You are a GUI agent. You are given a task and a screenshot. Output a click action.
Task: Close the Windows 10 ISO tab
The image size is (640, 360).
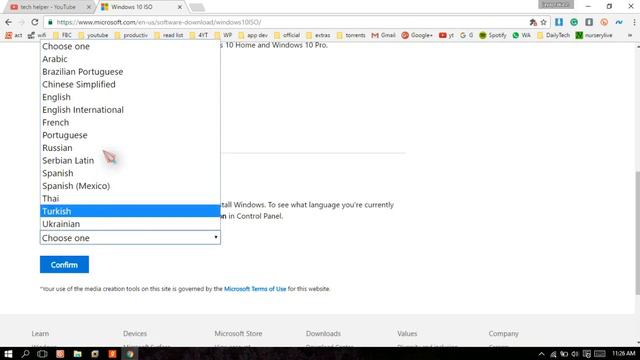click(180, 7)
